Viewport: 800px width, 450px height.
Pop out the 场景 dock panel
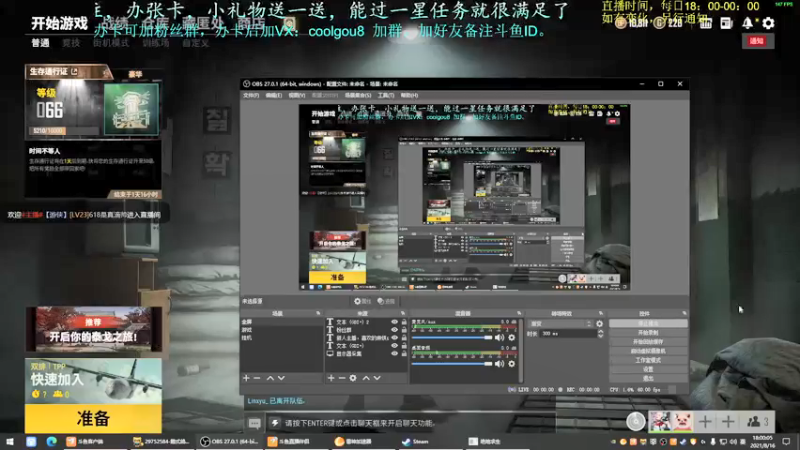(x=318, y=313)
